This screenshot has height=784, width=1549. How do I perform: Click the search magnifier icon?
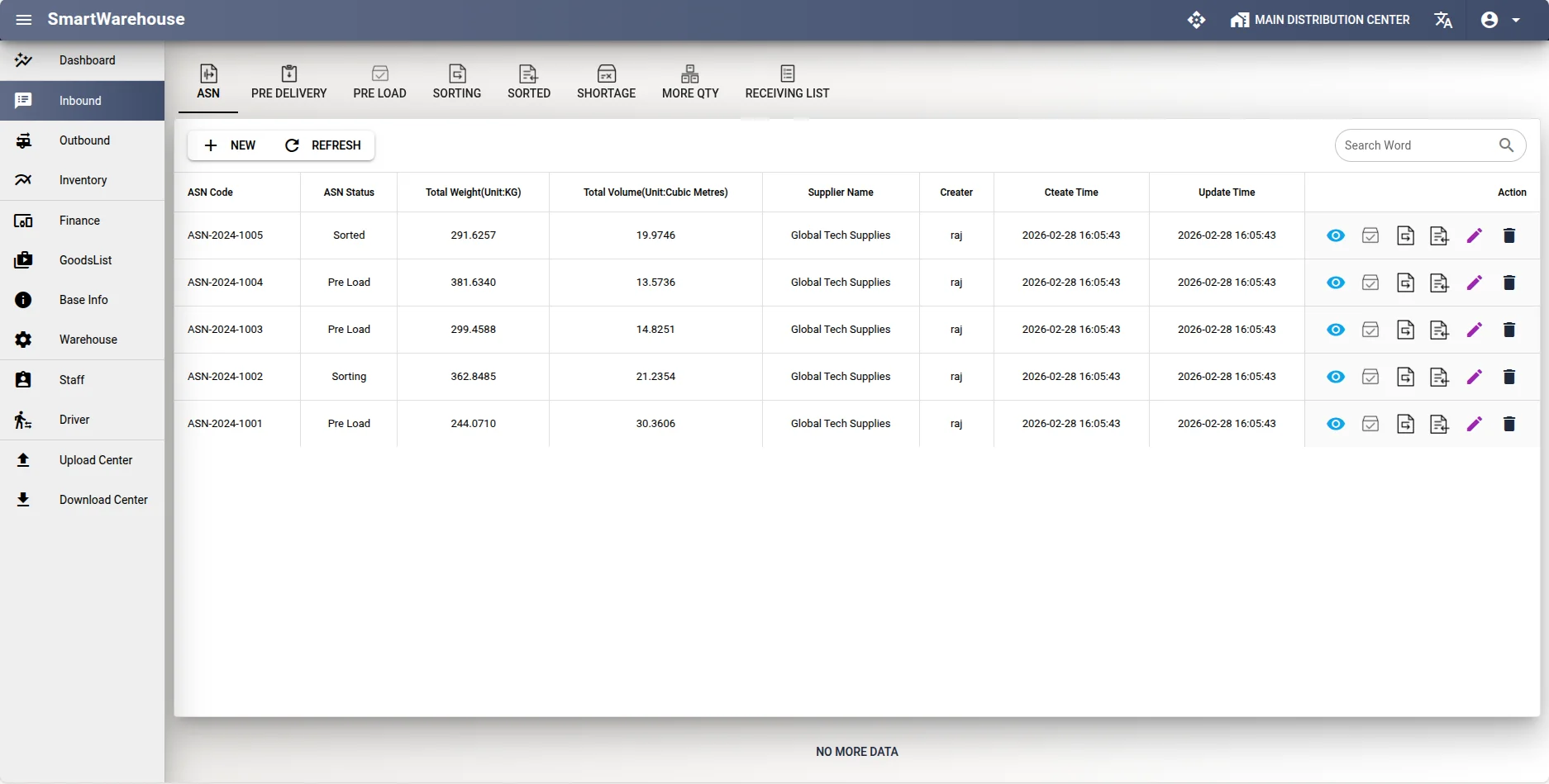[x=1506, y=145]
